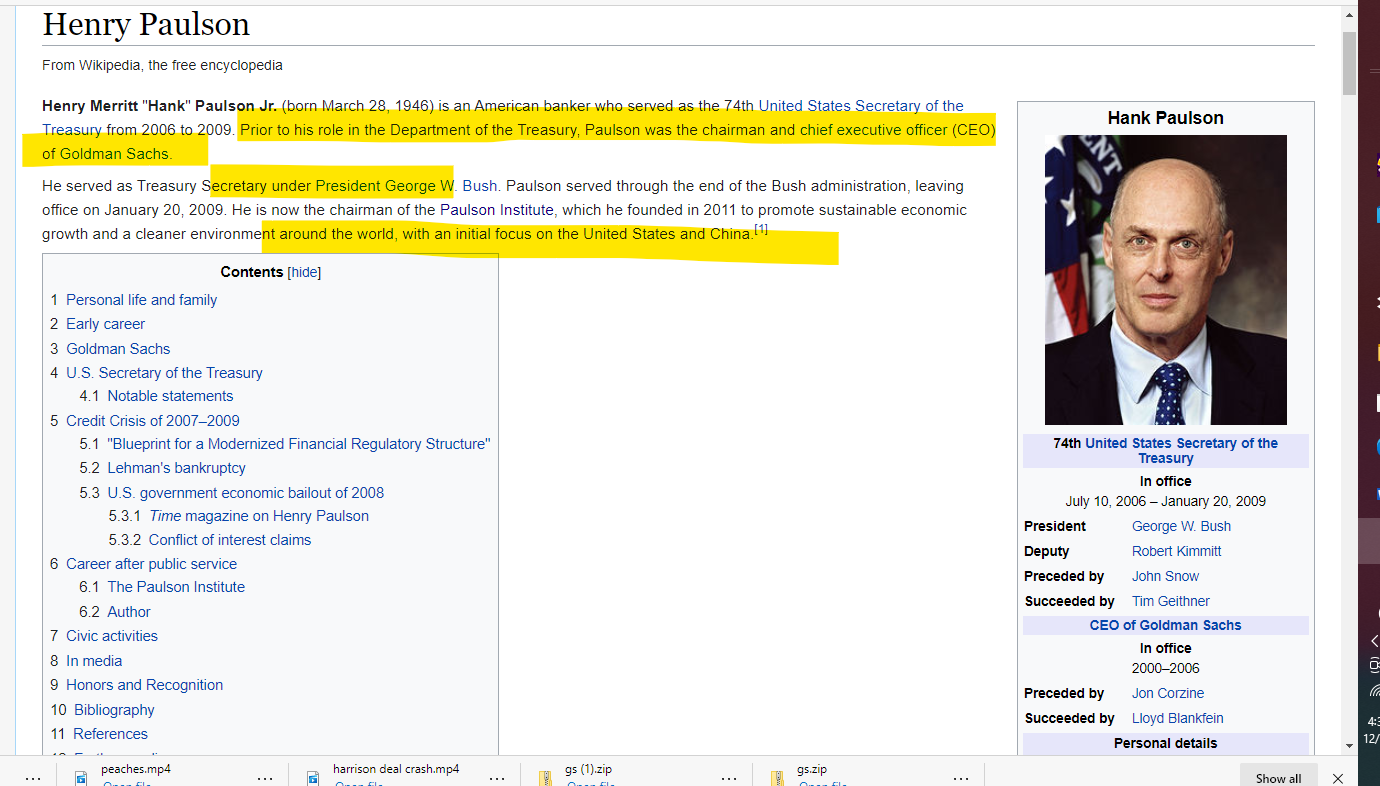Close the downloads bar
The width and height of the screenshot is (1380, 786).
pos(1338,778)
